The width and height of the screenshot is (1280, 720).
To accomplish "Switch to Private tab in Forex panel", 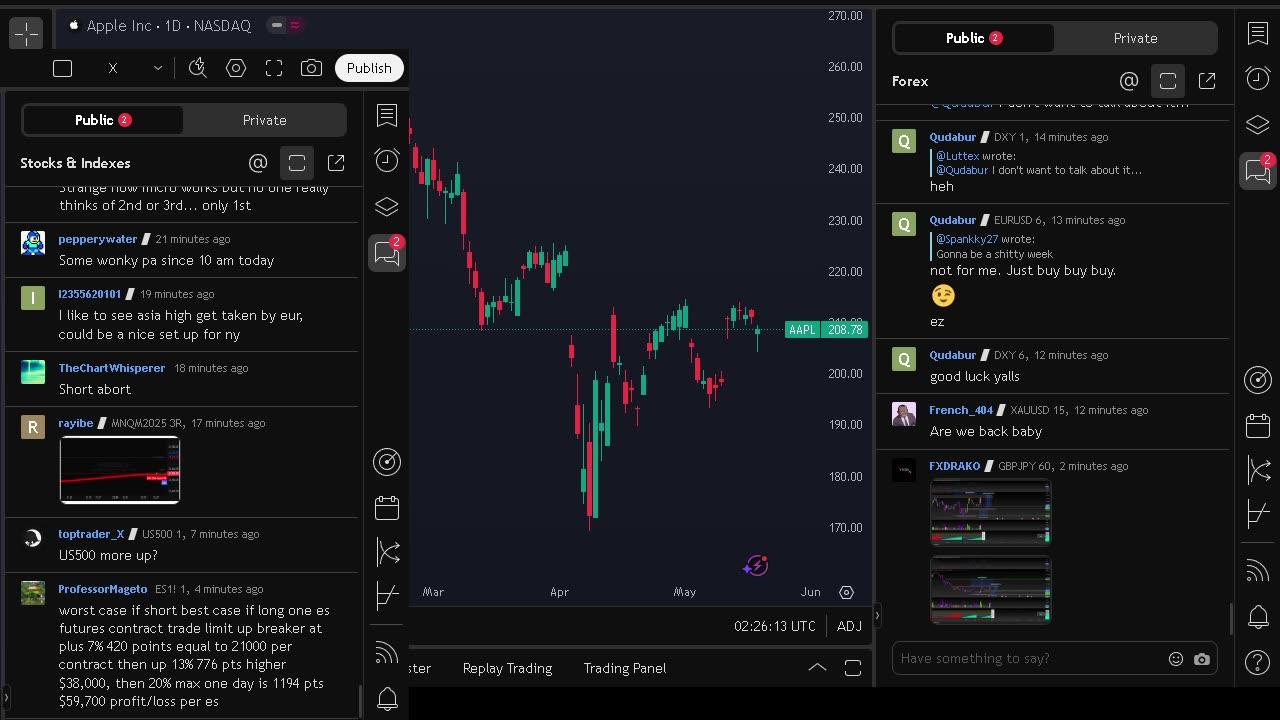I will tap(1135, 38).
